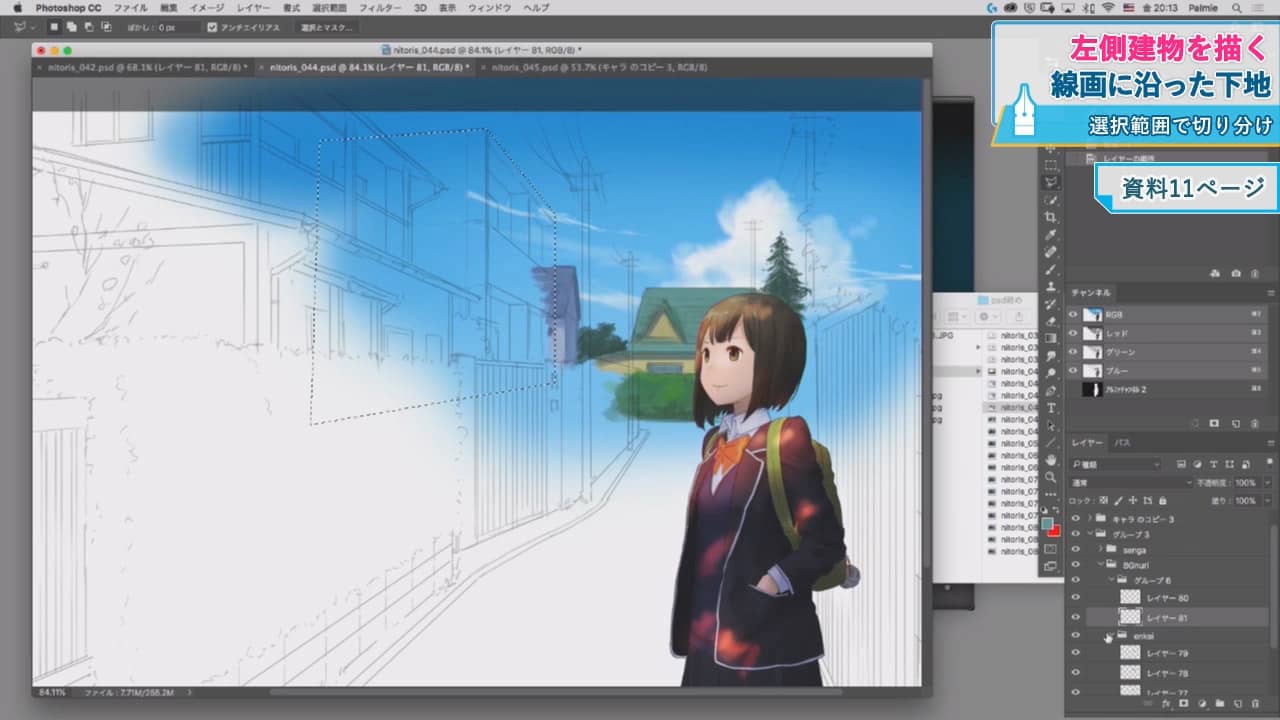Toggle visibility of グループ 3
Screen dimensions: 1280x720
point(1076,534)
